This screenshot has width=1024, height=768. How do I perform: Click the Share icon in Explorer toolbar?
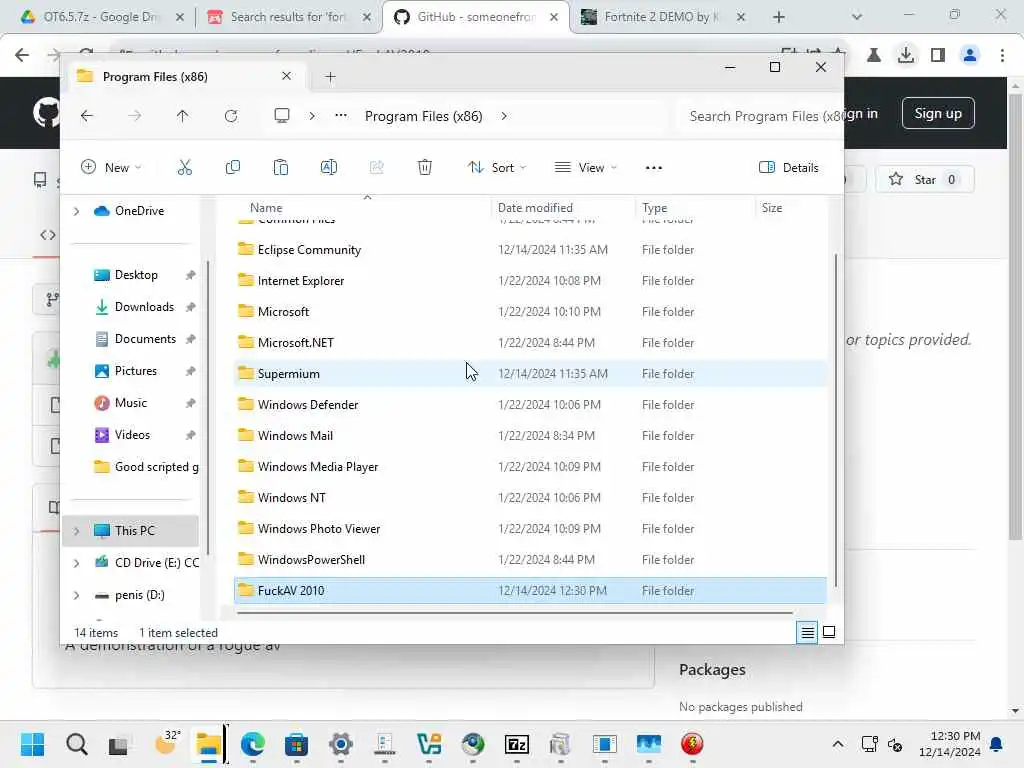(x=377, y=168)
